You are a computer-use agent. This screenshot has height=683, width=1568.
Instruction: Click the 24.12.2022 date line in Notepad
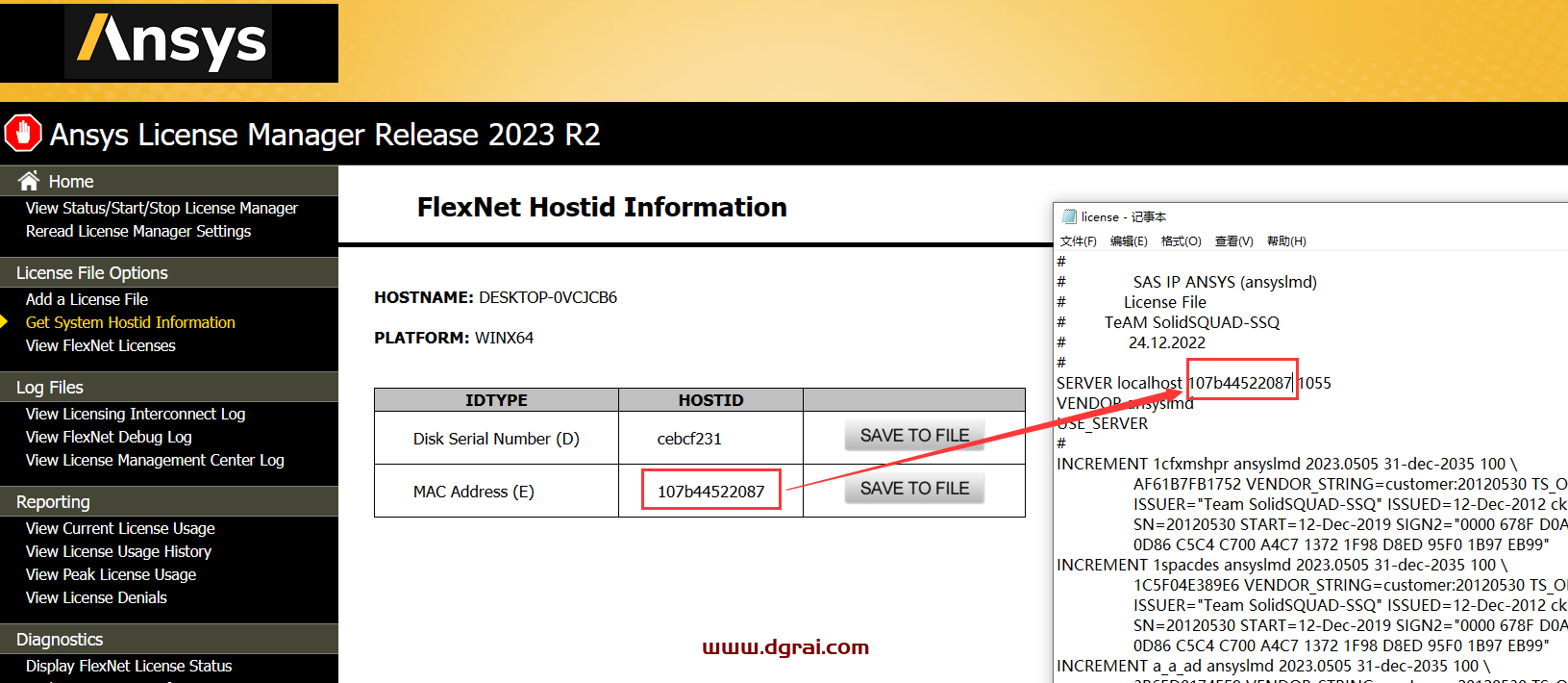pos(1167,342)
